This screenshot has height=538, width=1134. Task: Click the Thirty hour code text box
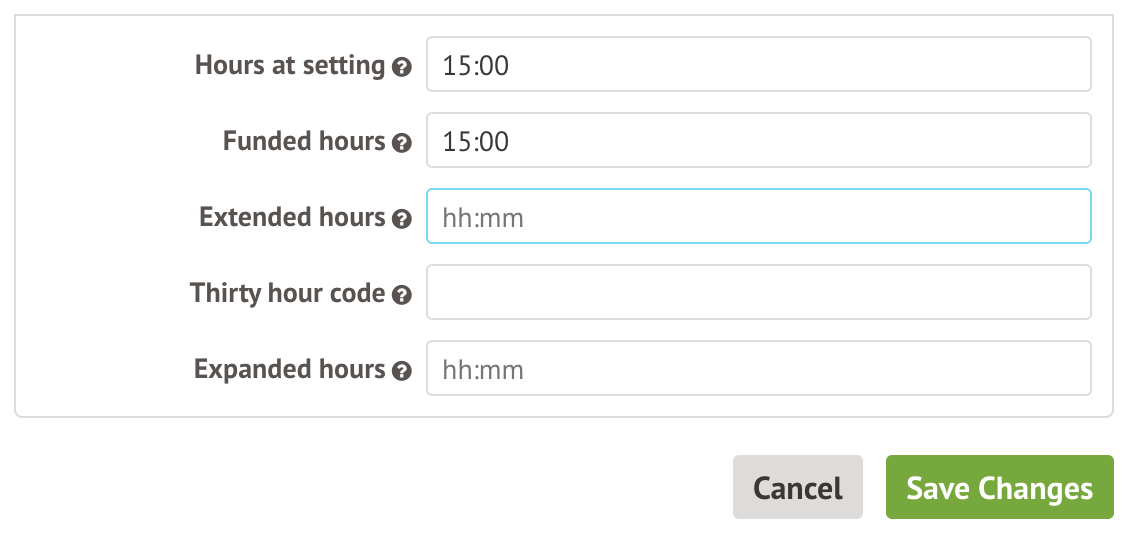pos(758,292)
